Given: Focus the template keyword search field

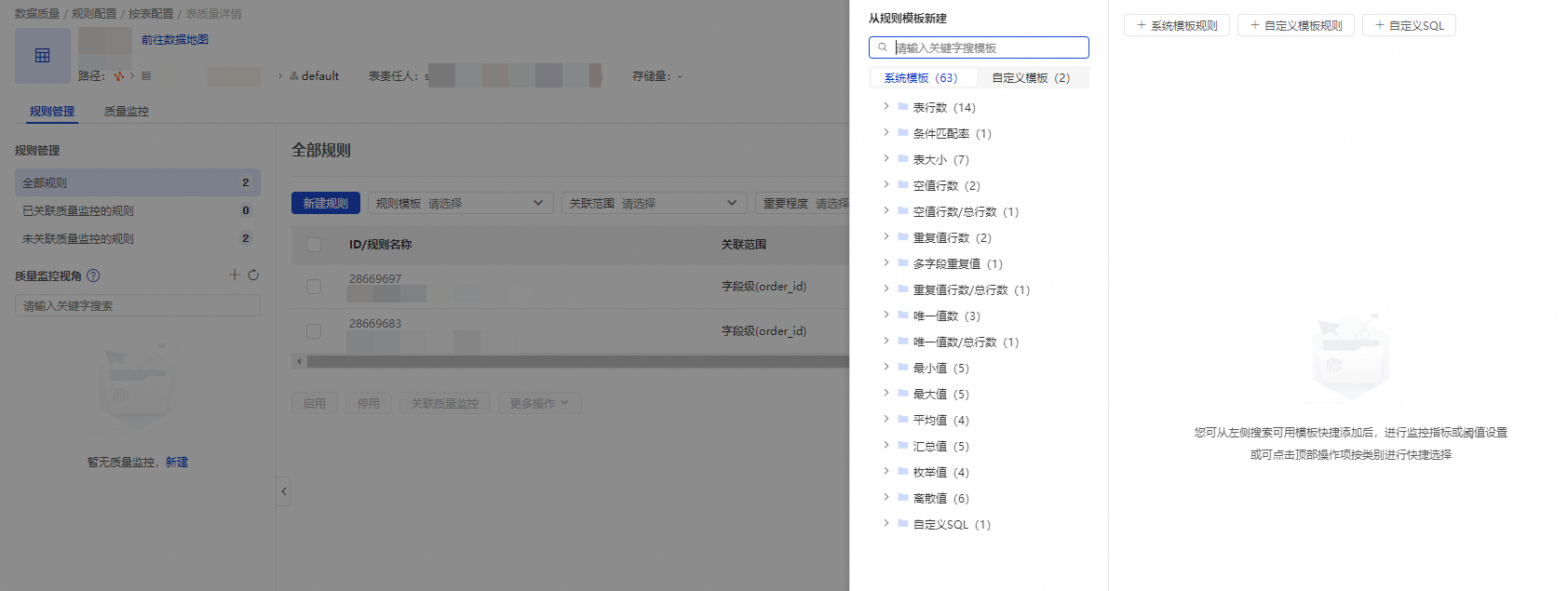Looking at the screenshot, I should pos(979,47).
